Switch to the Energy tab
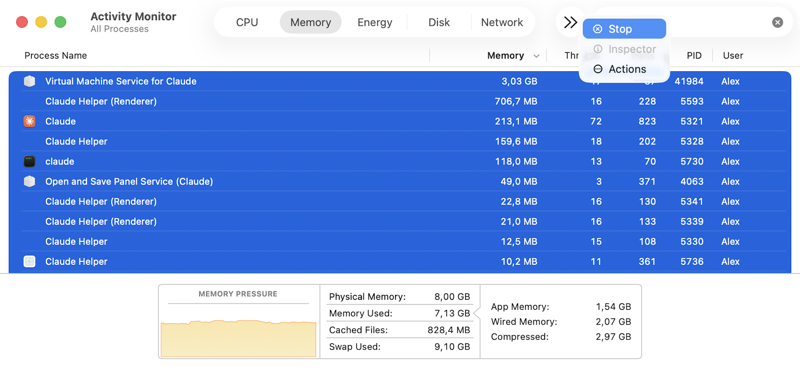Viewport: 800px width, 371px height. 374,22
